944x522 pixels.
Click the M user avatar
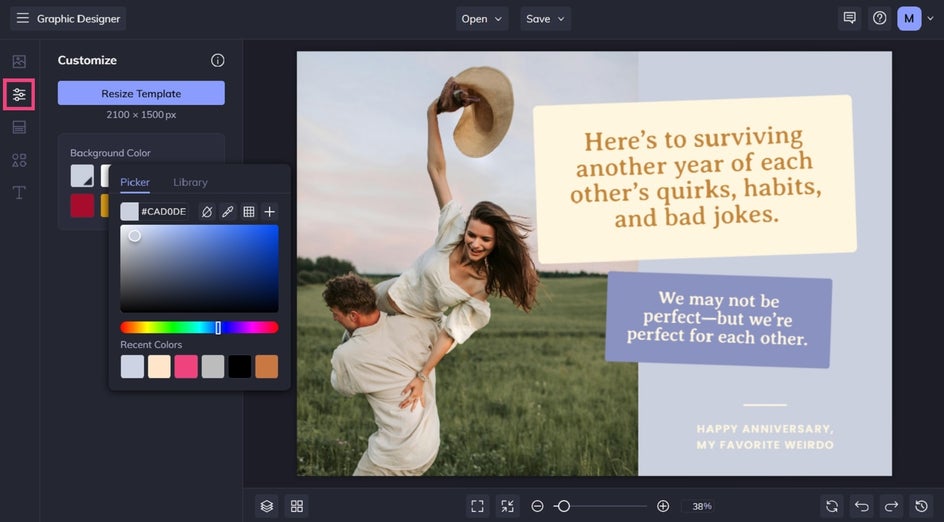(x=909, y=19)
